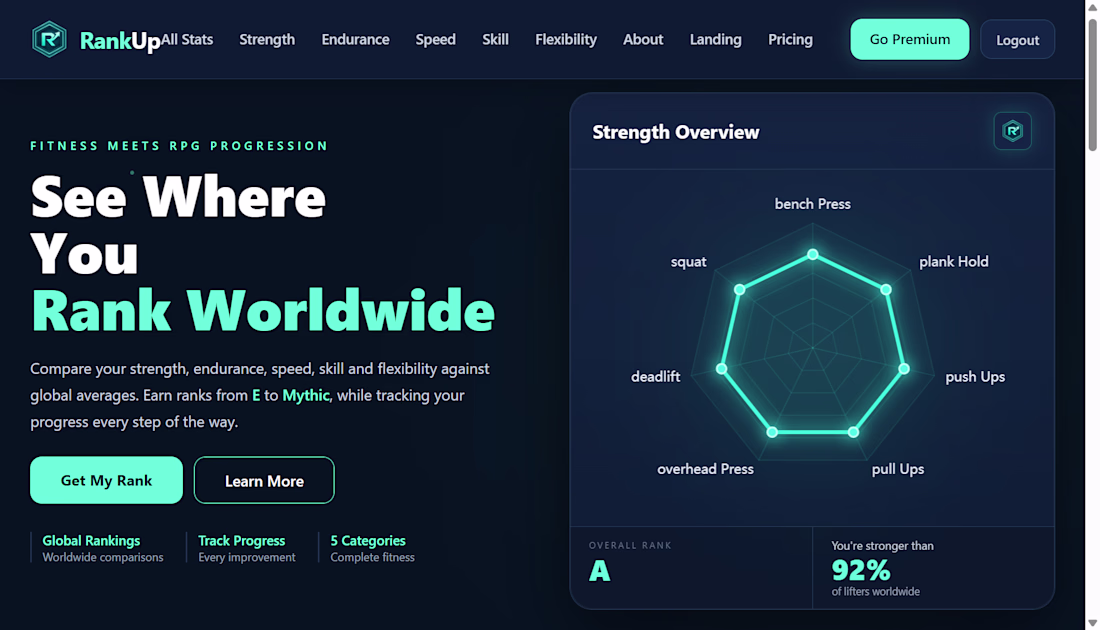1100x630 pixels.
Task: Go to the Strength page
Action: pyautogui.click(x=267, y=39)
